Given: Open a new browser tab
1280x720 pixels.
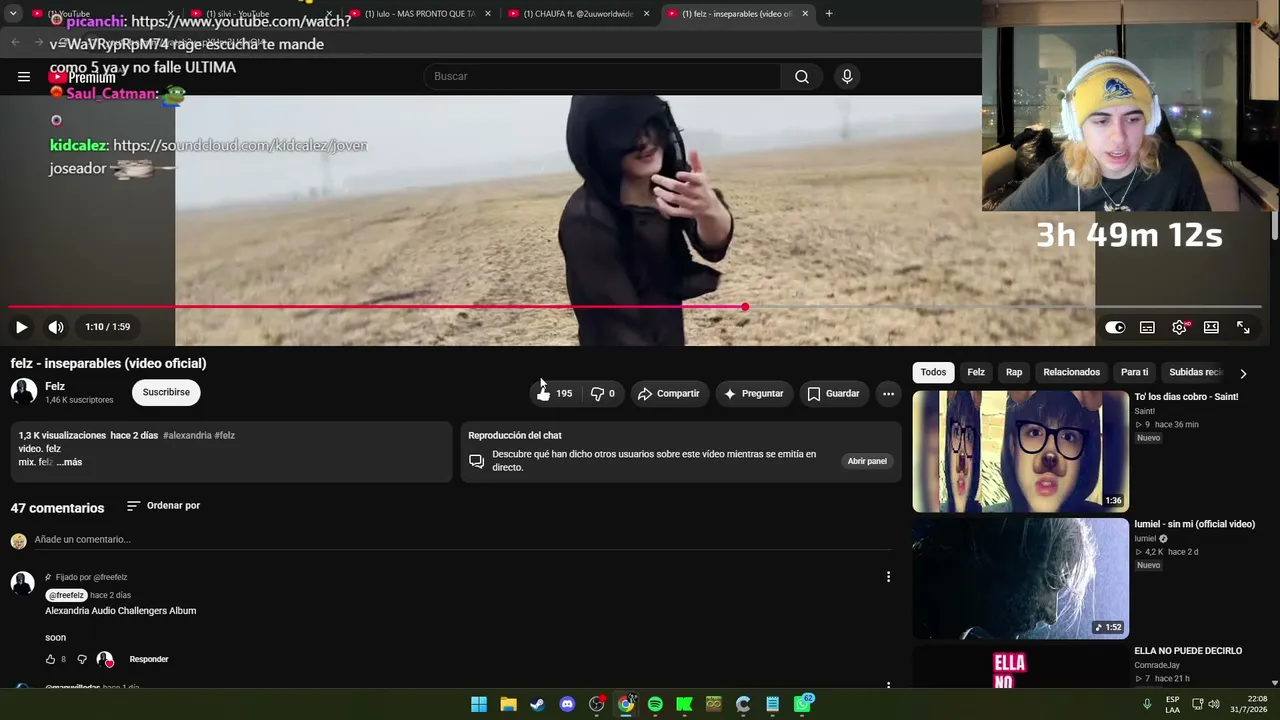Looking at the screenshot, I should coord(829,14).
